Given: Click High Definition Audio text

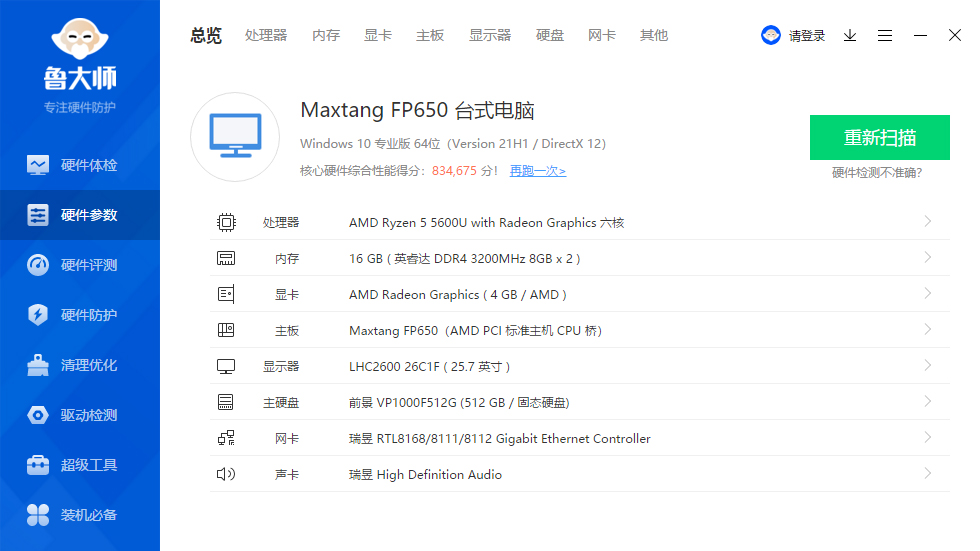Looking at the screenshot, I should [425, 475].
